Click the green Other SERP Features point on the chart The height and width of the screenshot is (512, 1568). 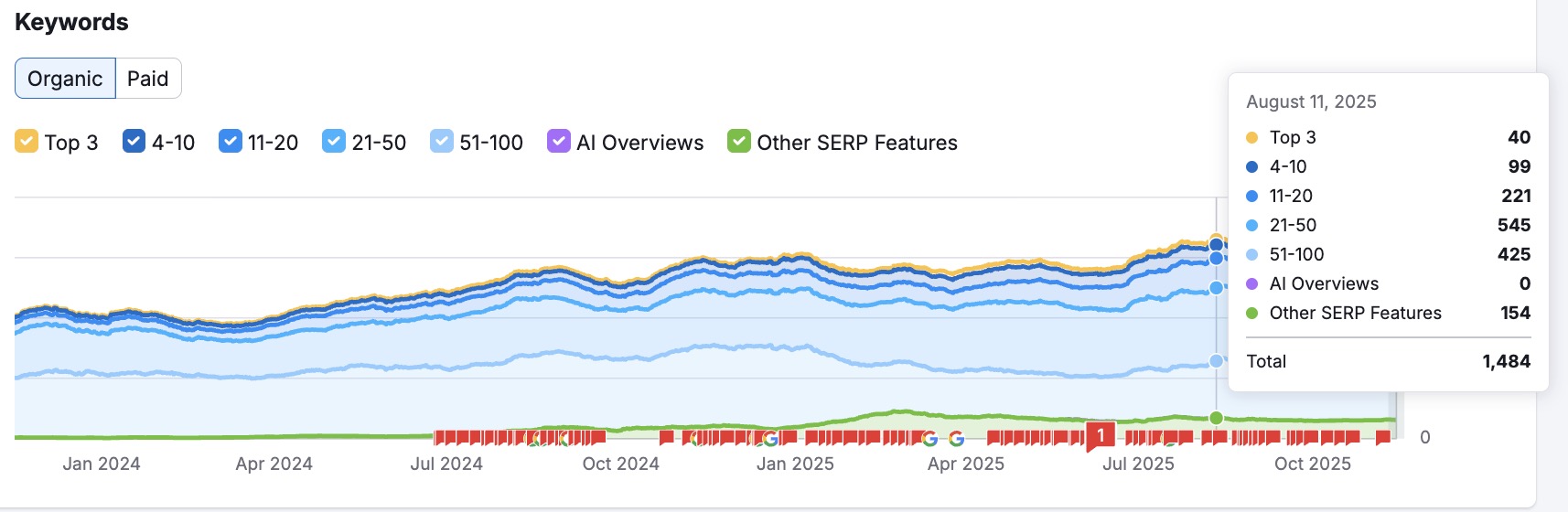[1216, 418]
